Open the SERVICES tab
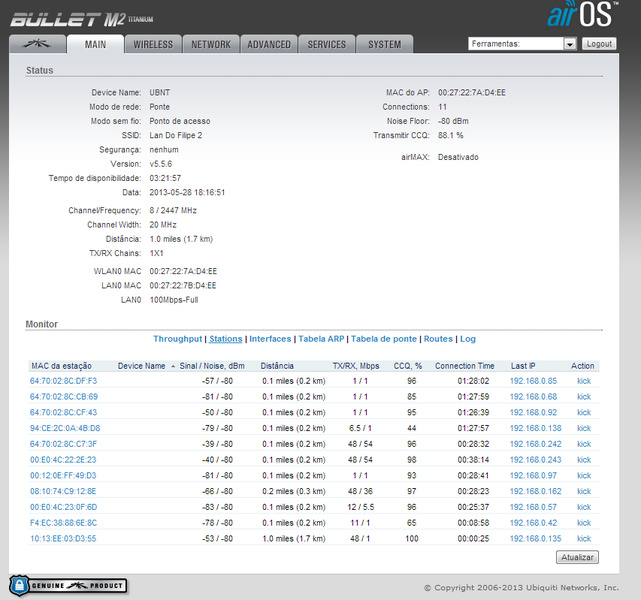Image resolution: width=641 pixels, height=600 pixels. pyautogui.click(x=327, y=44)
